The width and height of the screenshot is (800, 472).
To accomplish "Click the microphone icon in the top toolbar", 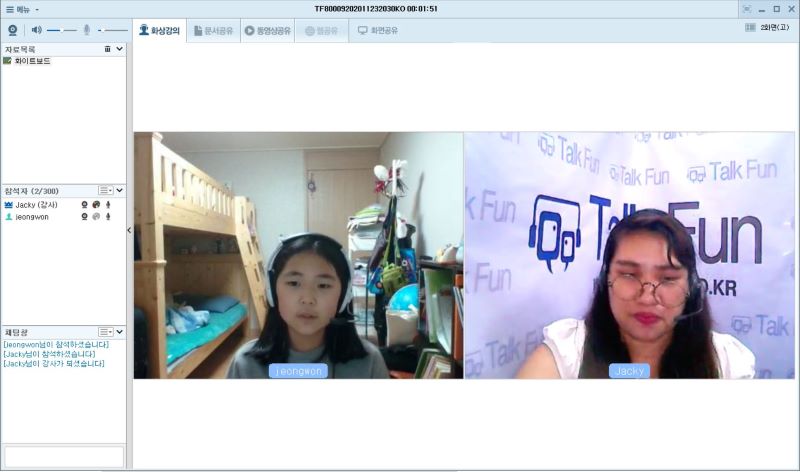I will 87,30.
